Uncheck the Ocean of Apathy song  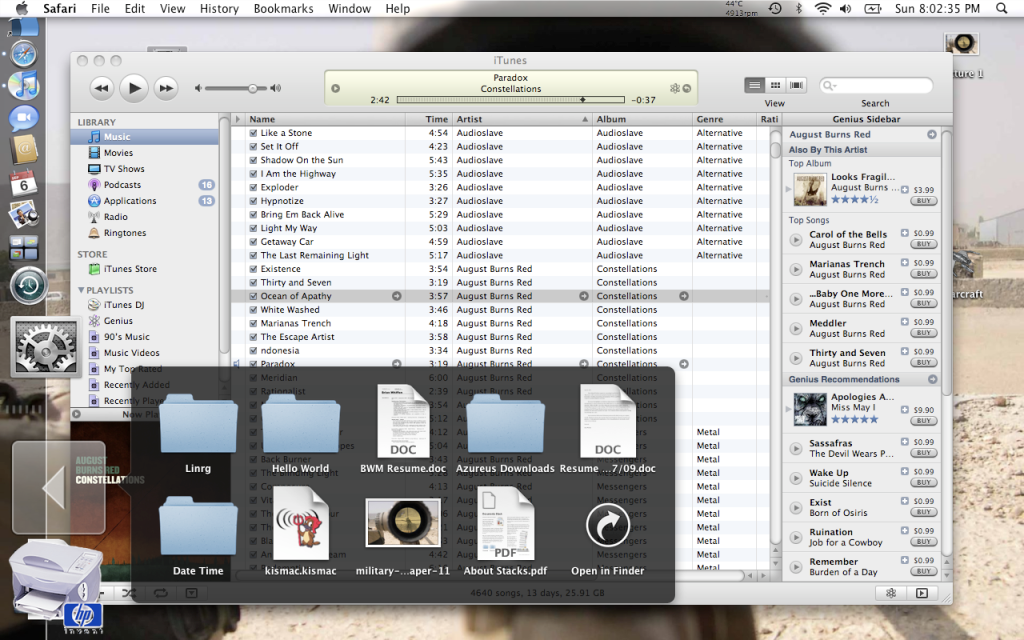click(x=253, y=296)
